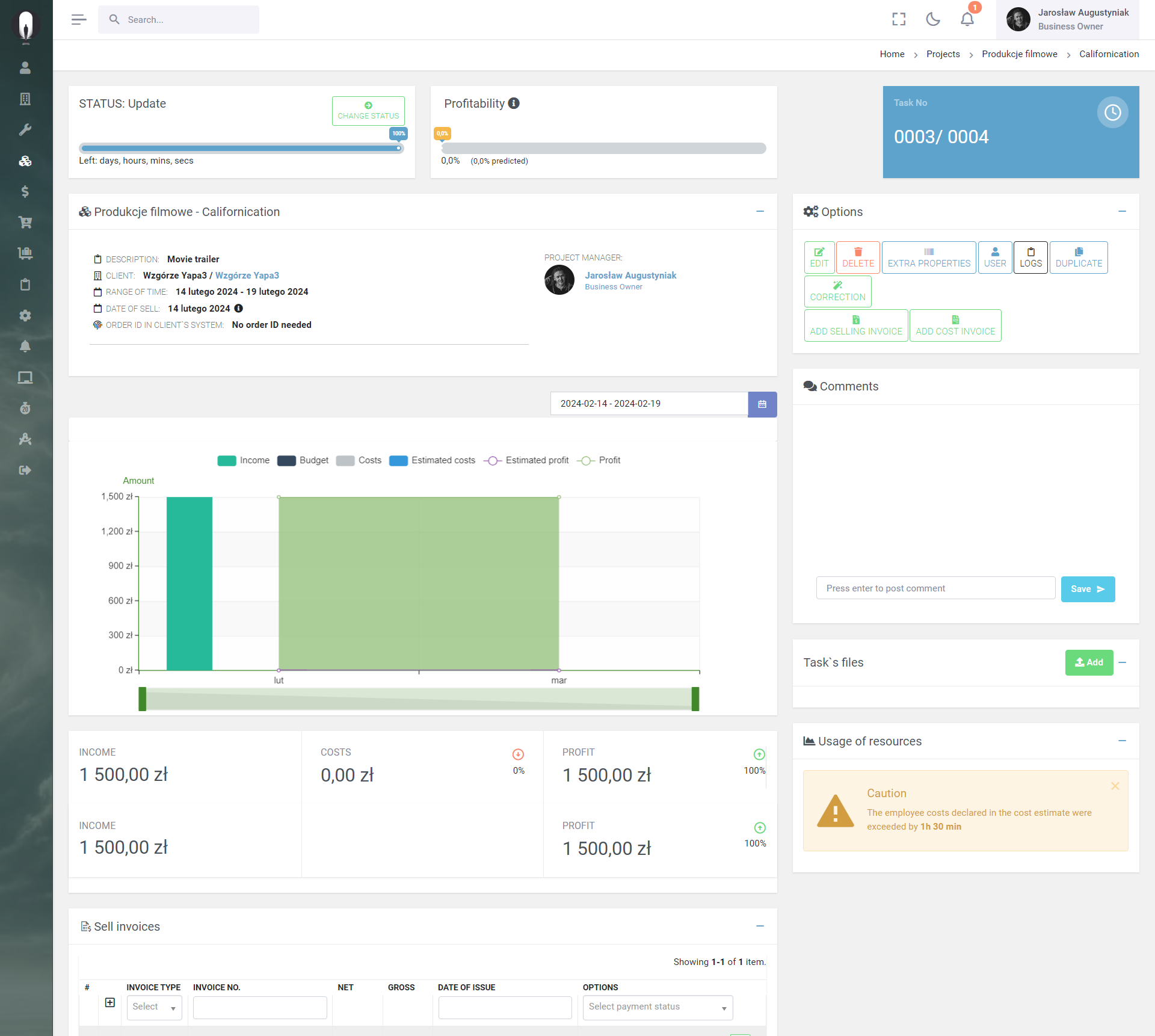Click Add button in Task's files

pos(1089,662)
